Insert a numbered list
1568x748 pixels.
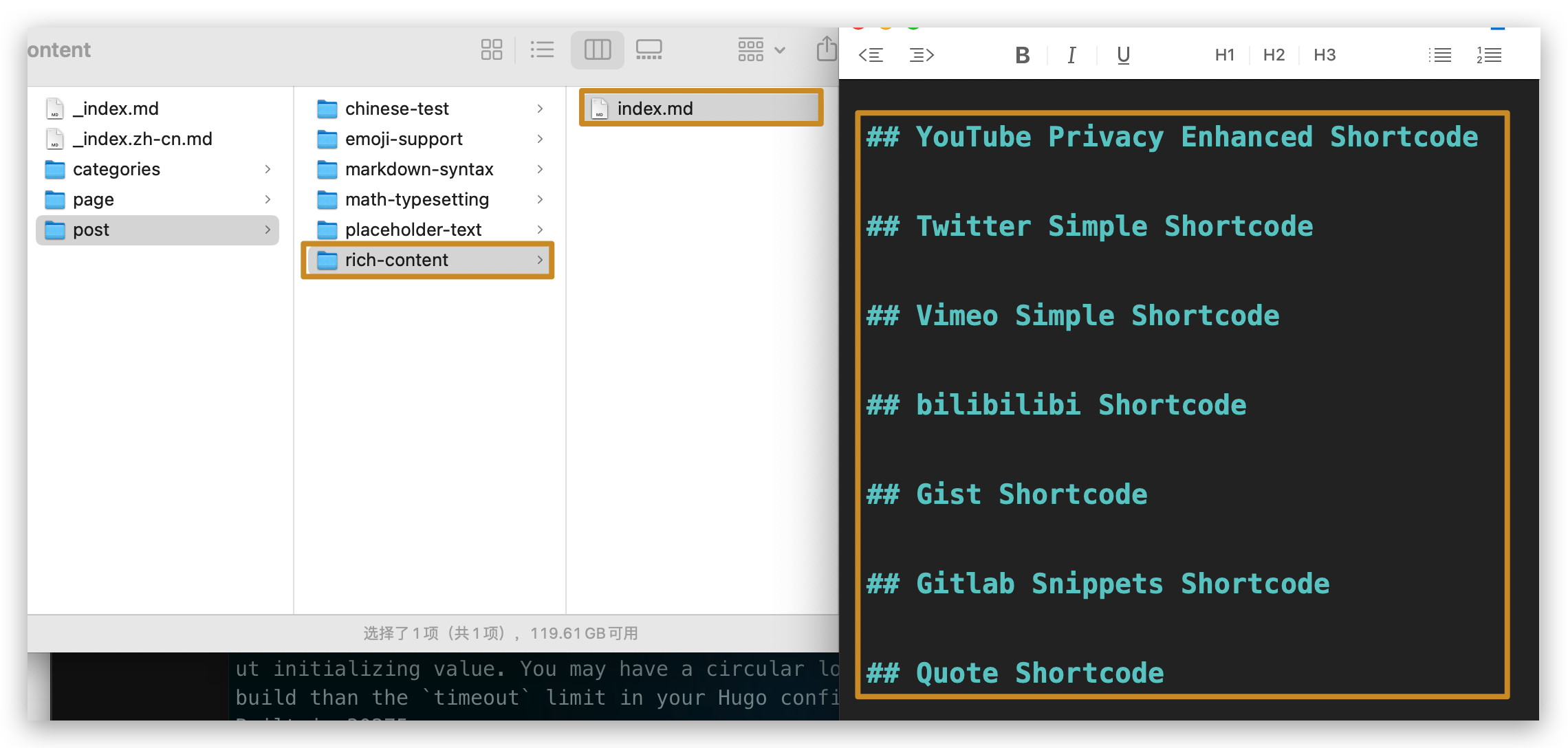click(x=1489, y=55)
